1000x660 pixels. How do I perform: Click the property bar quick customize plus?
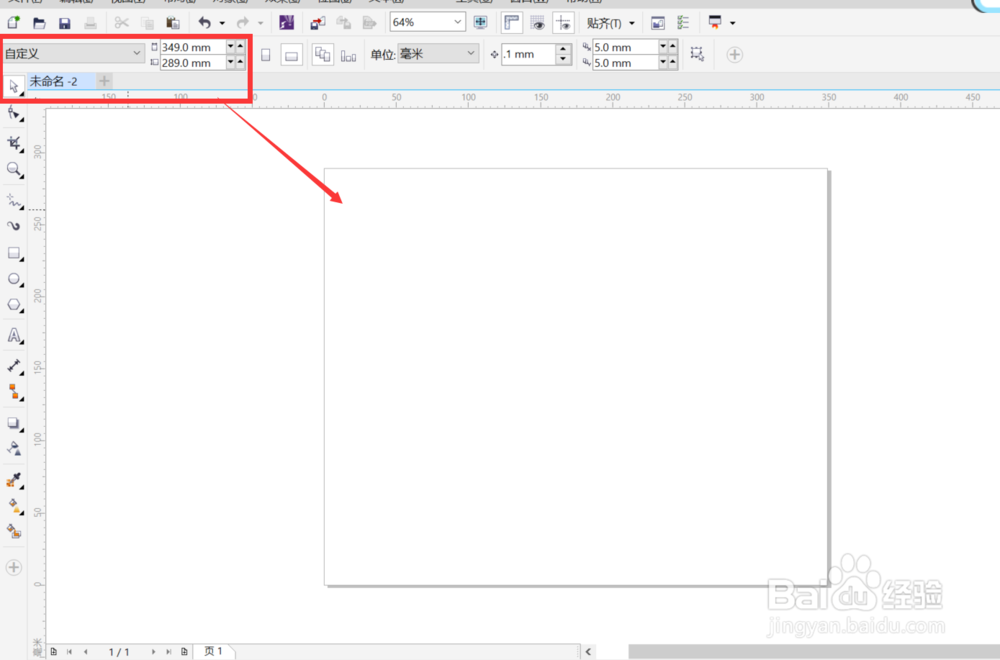point(735,55)
